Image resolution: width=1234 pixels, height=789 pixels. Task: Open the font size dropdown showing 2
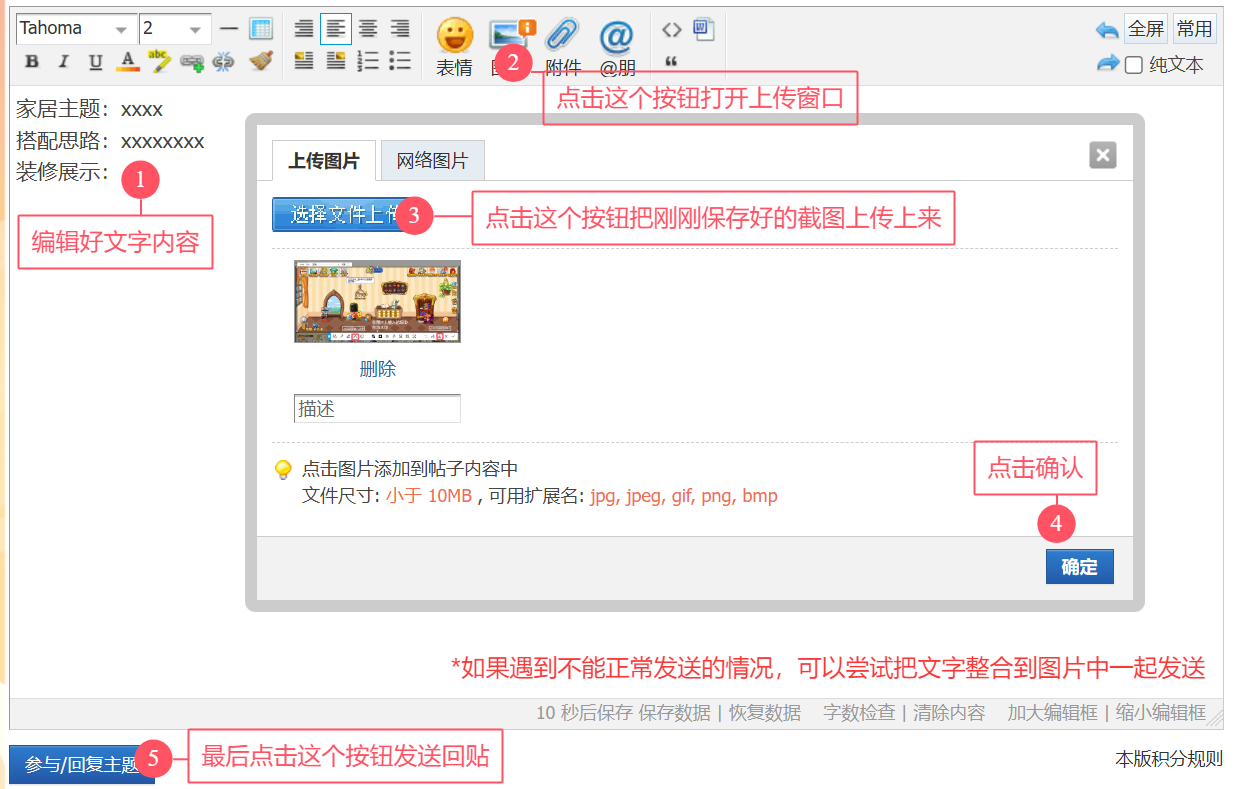click(x=175, y=29)
